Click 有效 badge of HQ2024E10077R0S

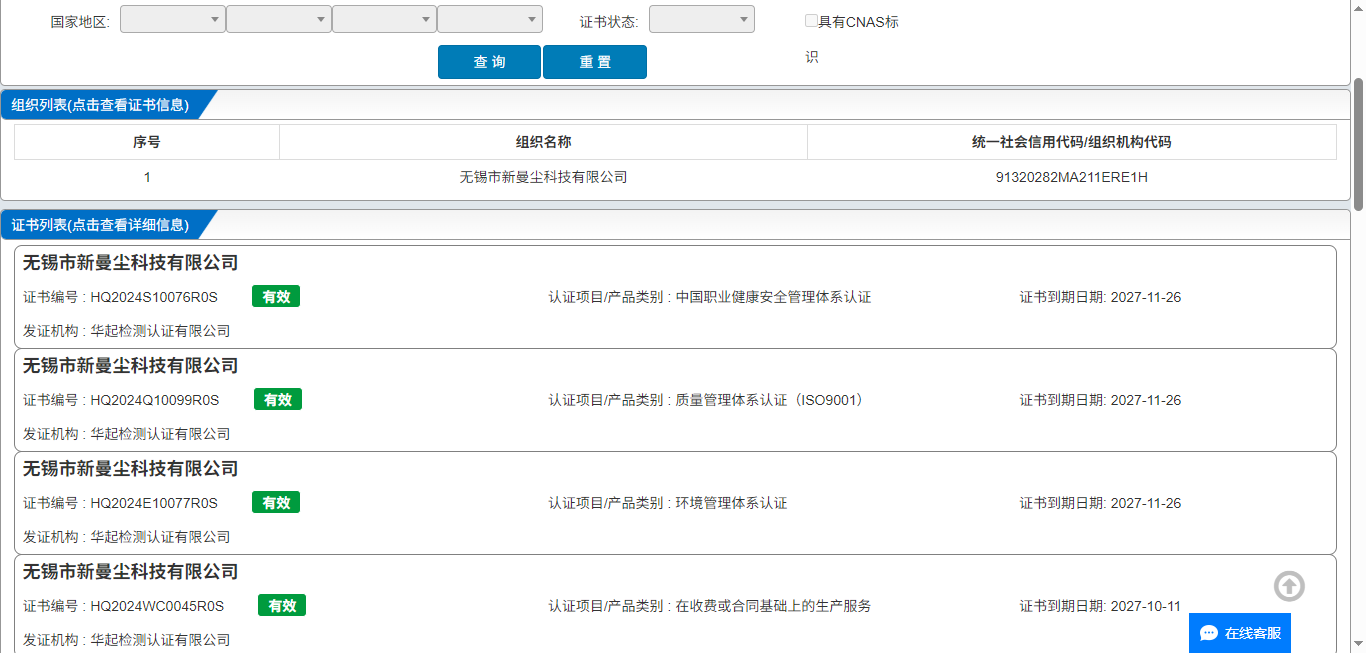pyautogui.click(x=276, y=502)
